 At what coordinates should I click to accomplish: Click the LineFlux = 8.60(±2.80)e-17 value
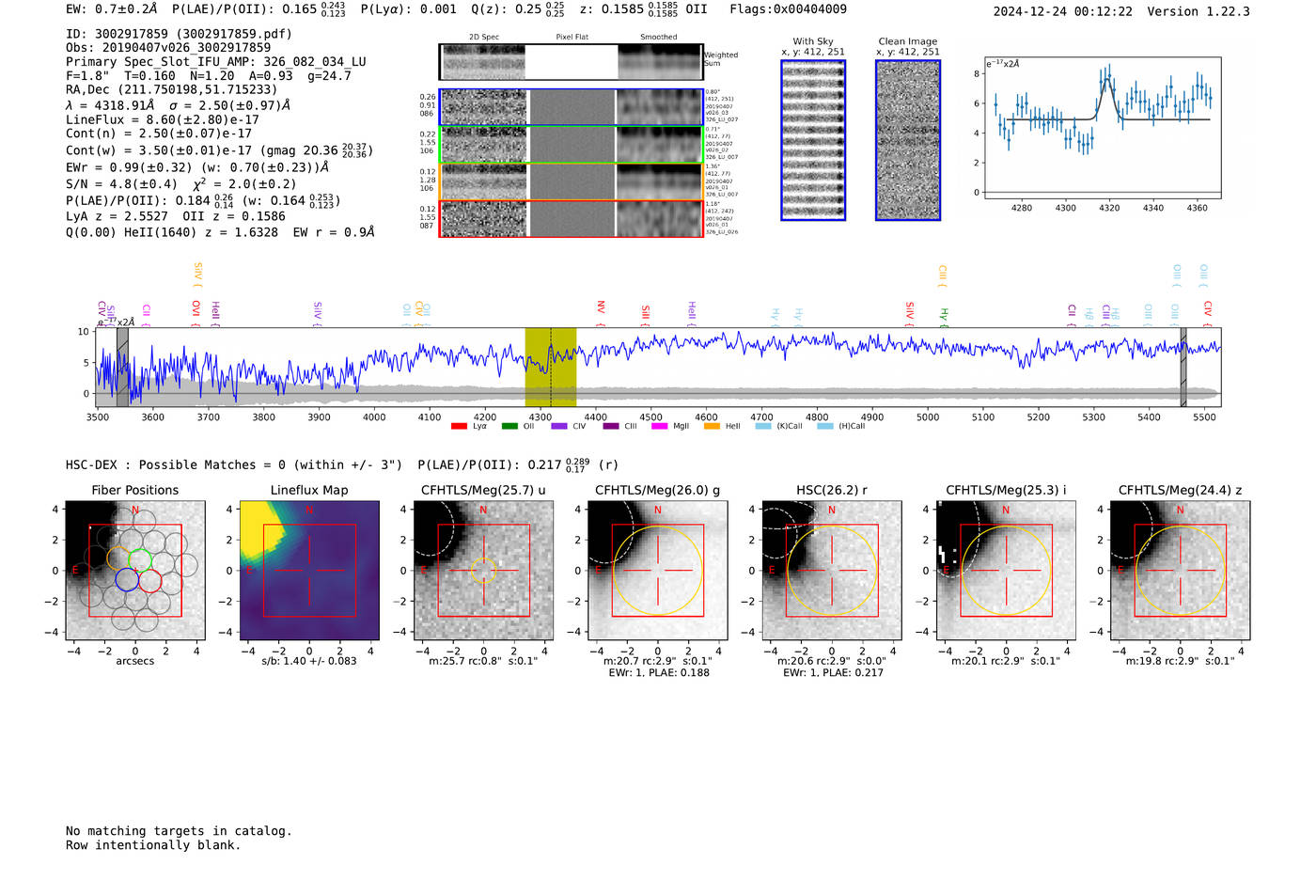point(163,120)
